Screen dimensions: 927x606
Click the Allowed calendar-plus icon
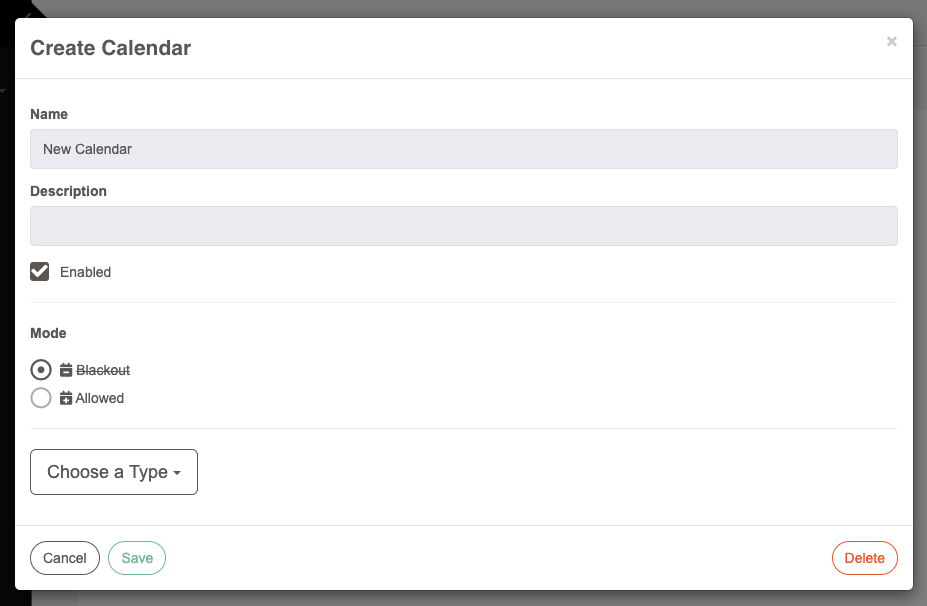66,398
